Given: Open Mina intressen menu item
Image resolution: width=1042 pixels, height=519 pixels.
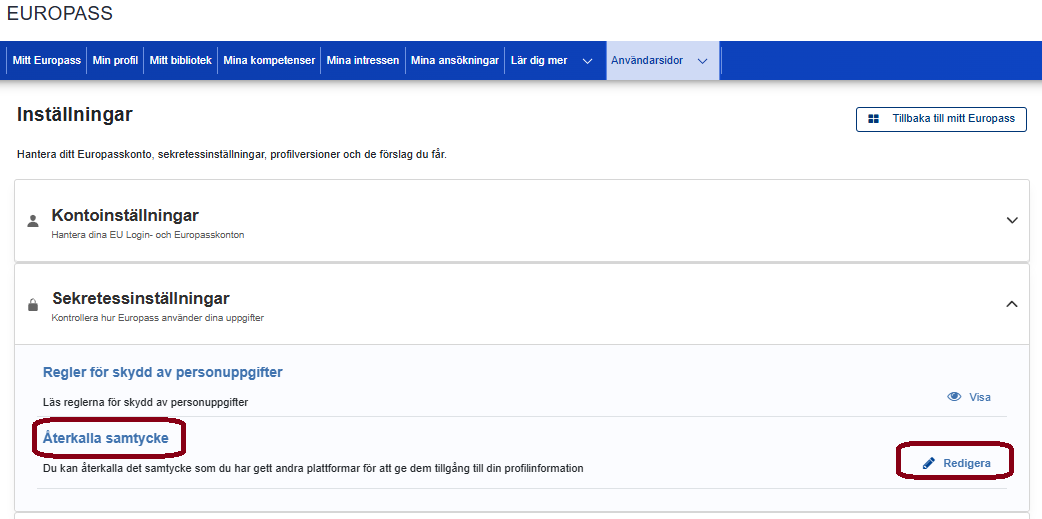Looking at the screenshot, I should pyautogui.click(x=363, y=61).
